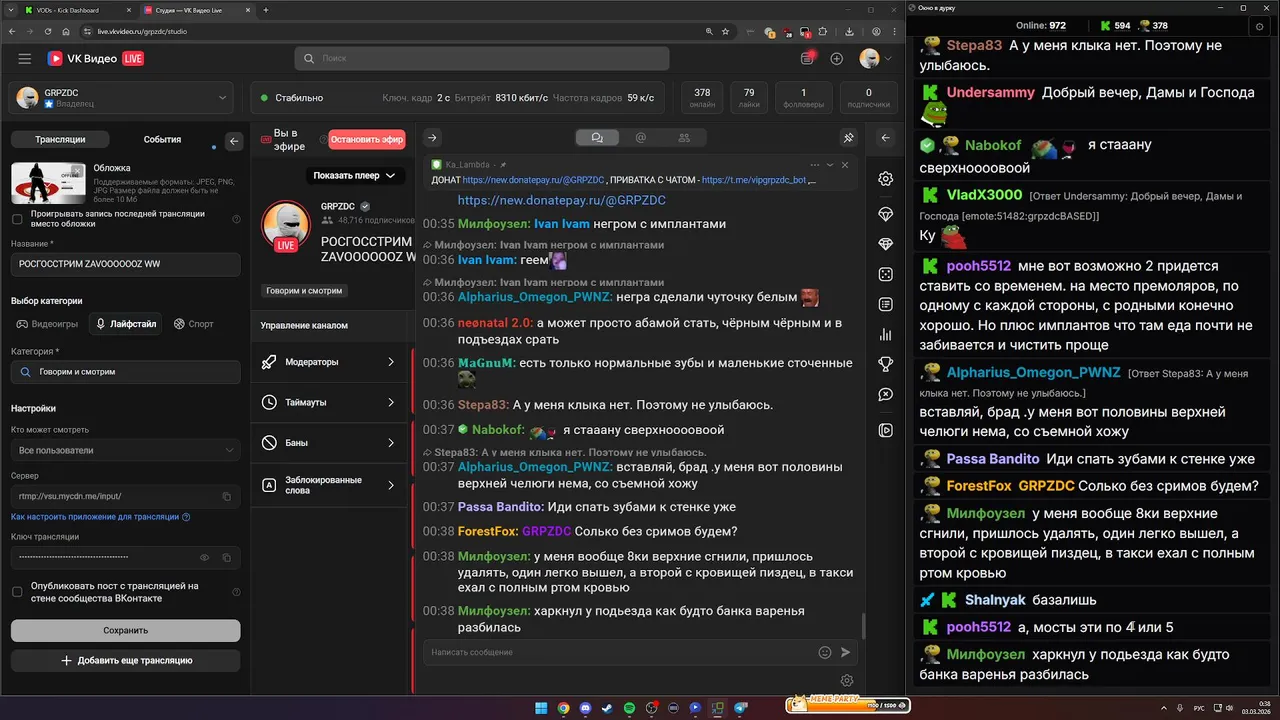Viewport: 1280px width, 720px height.
Task: Select the Видеоигры category type
Action: coord(47,324)
